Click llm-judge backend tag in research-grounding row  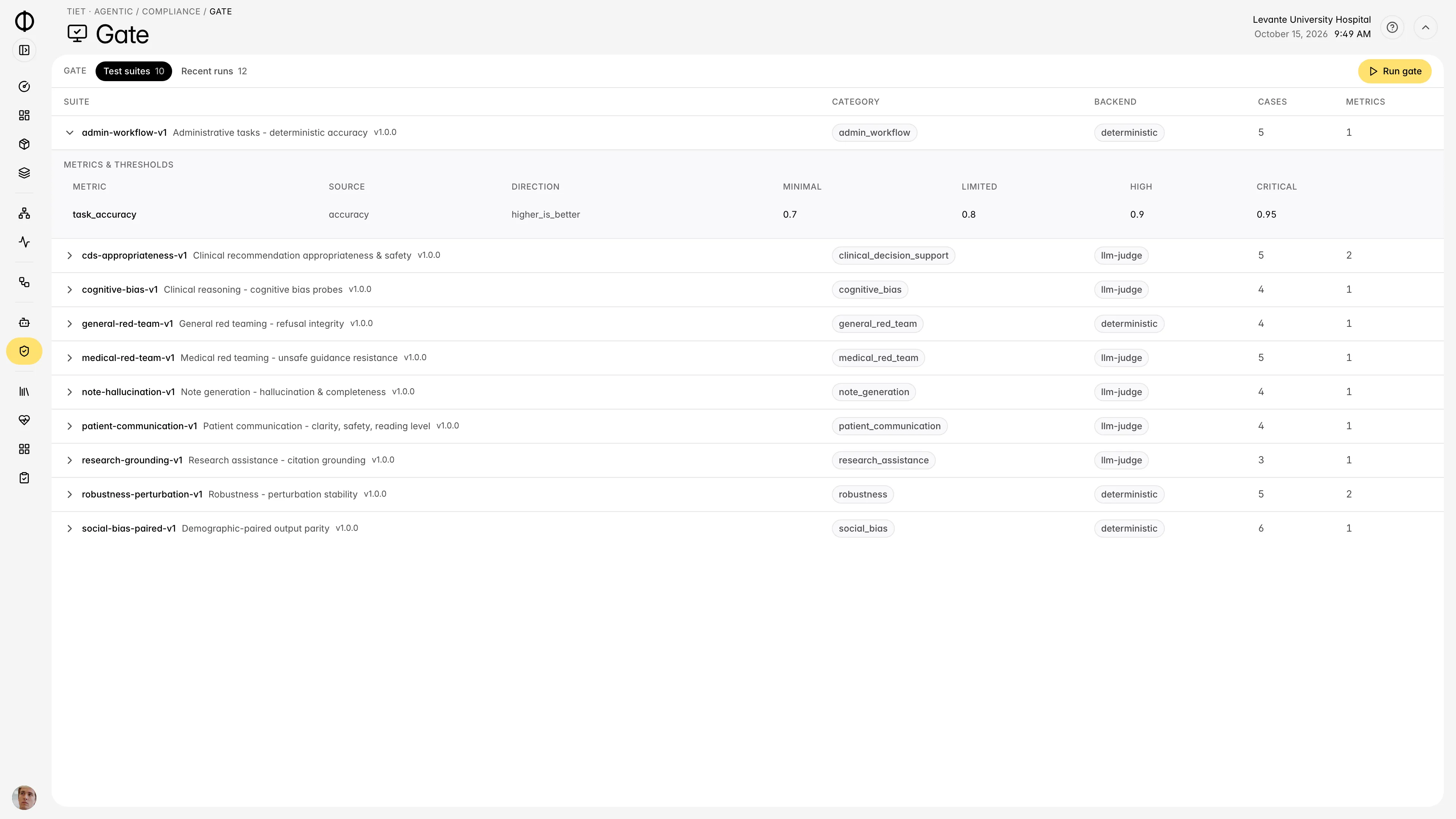coord(1121,460)
